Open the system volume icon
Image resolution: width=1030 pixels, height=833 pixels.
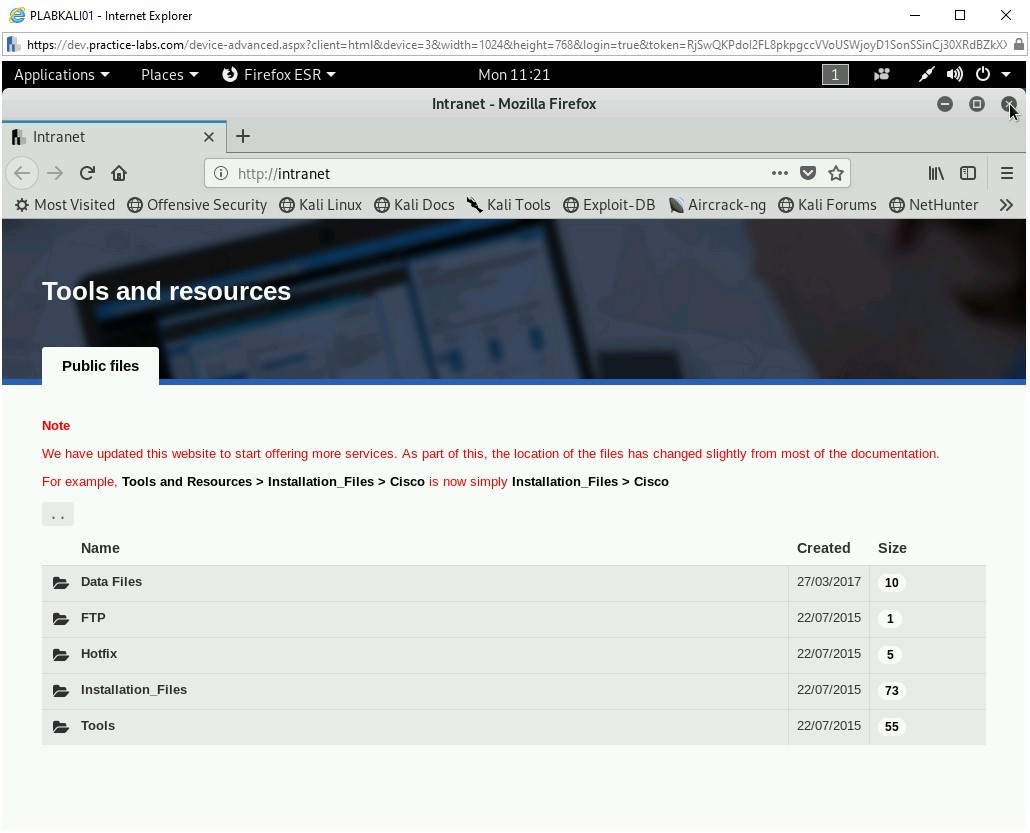click(954, 74)
